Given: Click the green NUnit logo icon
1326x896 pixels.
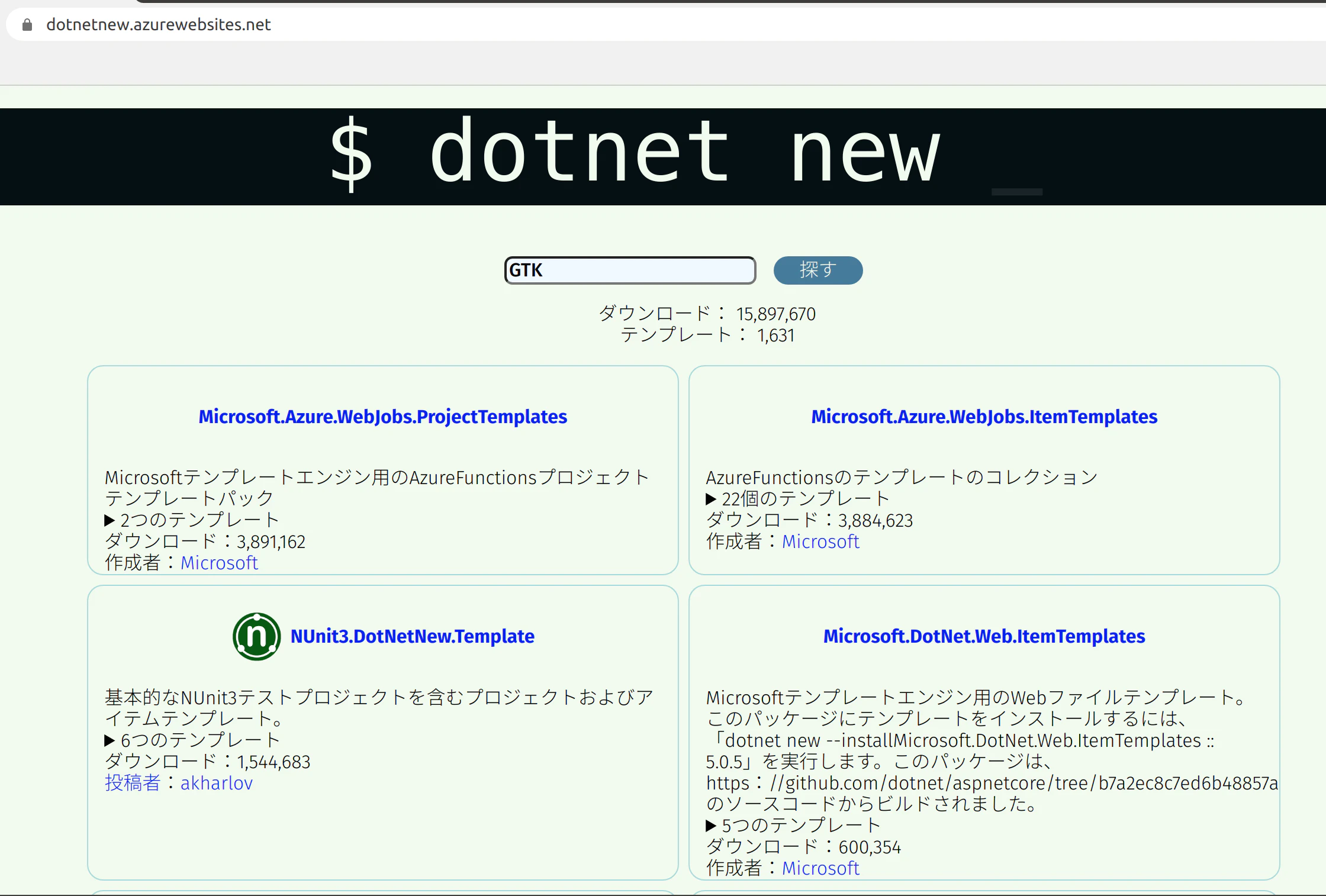Looking at the screenshot, I should (256, 636).
